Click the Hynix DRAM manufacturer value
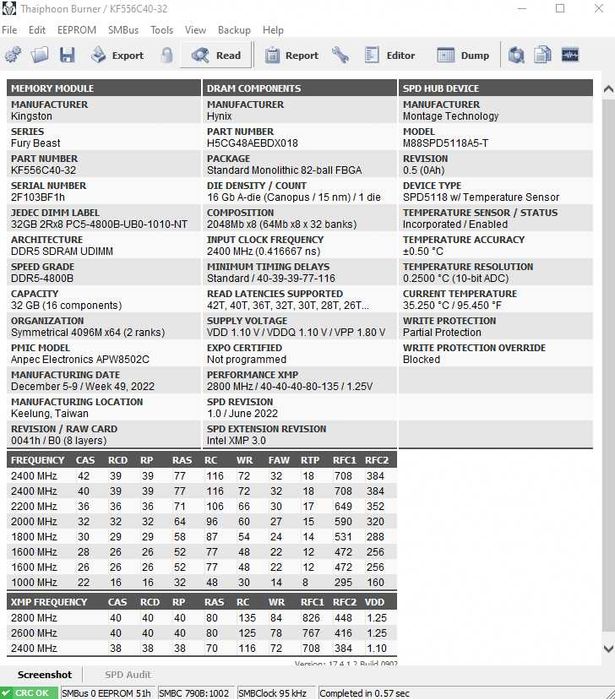The width and height of the screenshot is (615, 699). [x=219, y=116]
